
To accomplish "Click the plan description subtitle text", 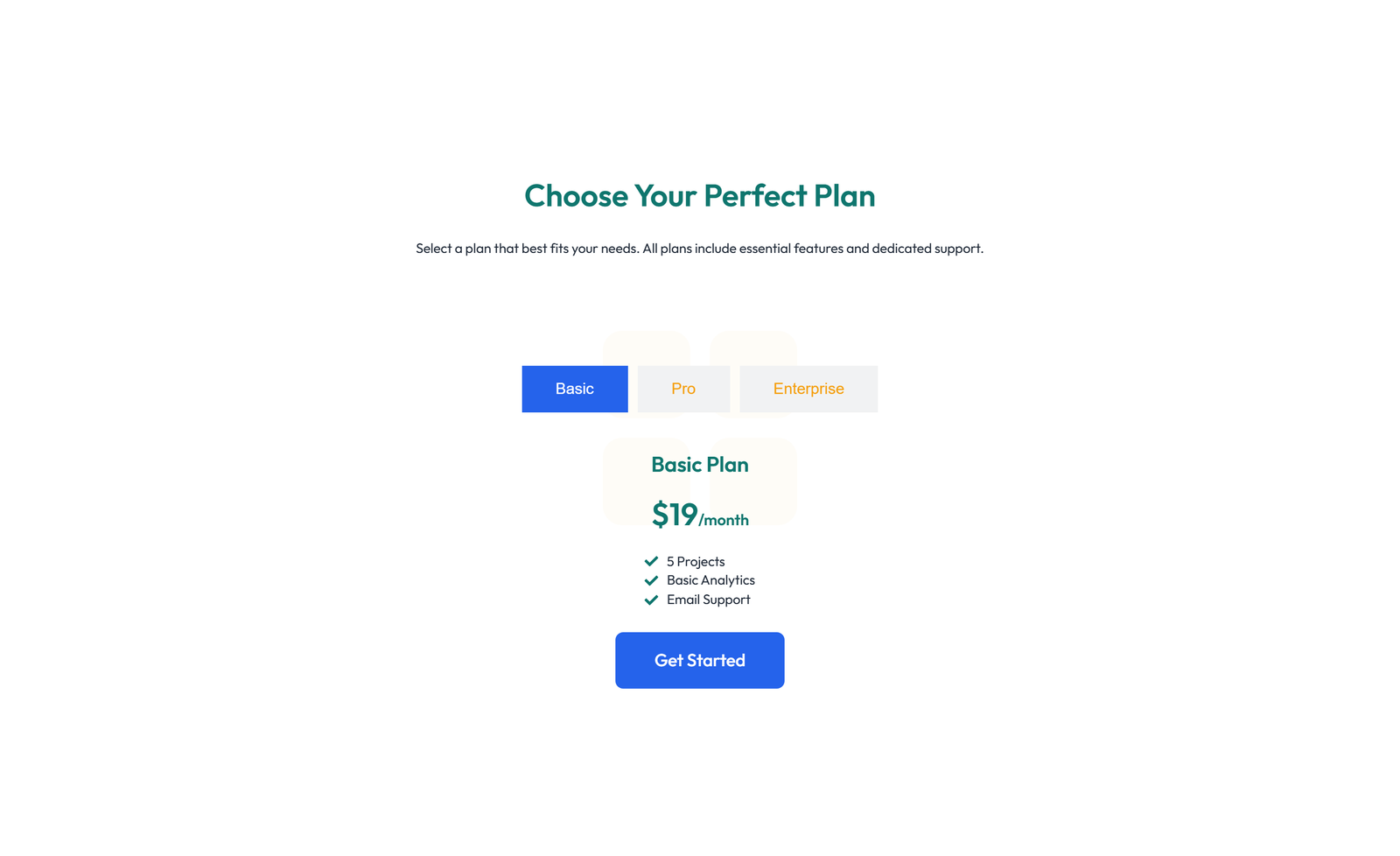I will [x=699, y=249].
